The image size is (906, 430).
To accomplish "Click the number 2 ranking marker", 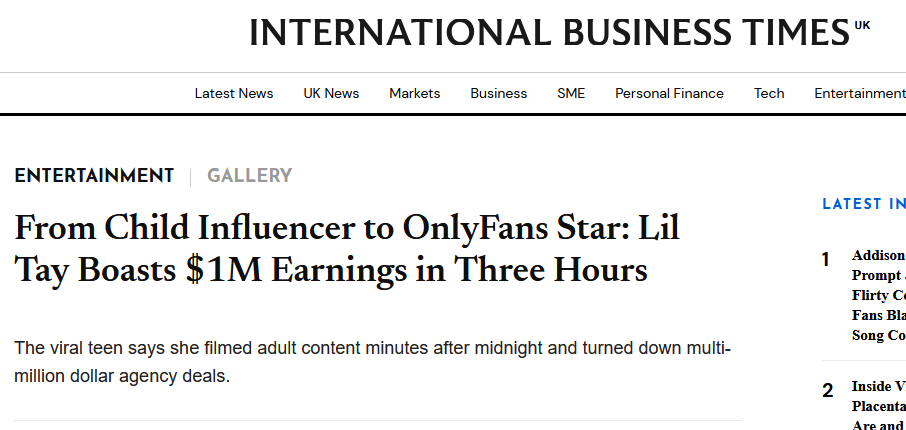I will (827, 391).
